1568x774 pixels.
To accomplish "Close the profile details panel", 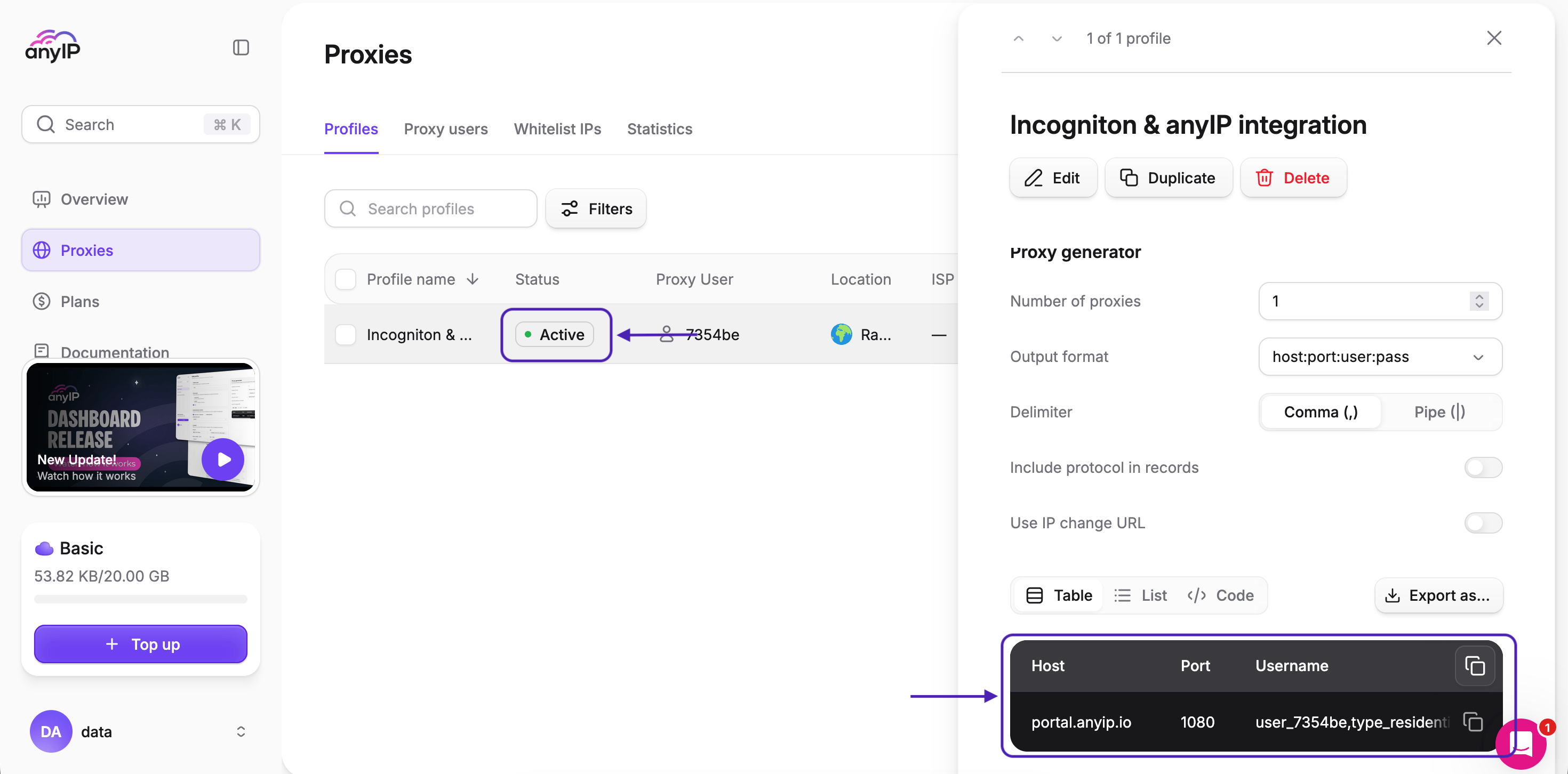I will coord(1494,38).
